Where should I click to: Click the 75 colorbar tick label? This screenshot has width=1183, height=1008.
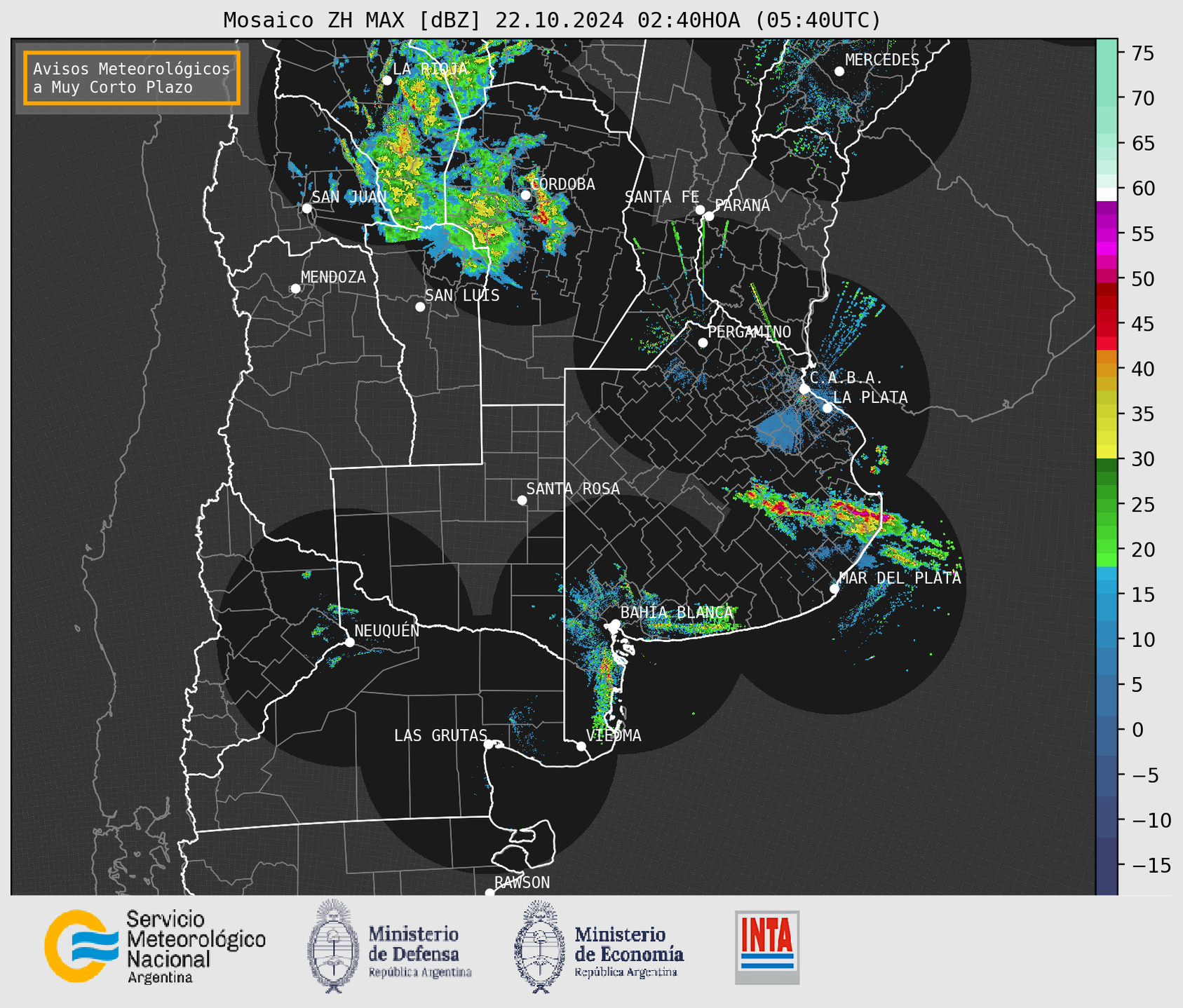pos(1142,53)
